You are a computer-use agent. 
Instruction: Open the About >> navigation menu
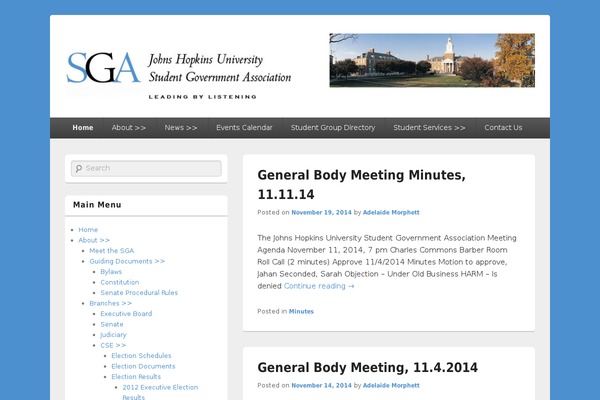[x=129, y=127]
